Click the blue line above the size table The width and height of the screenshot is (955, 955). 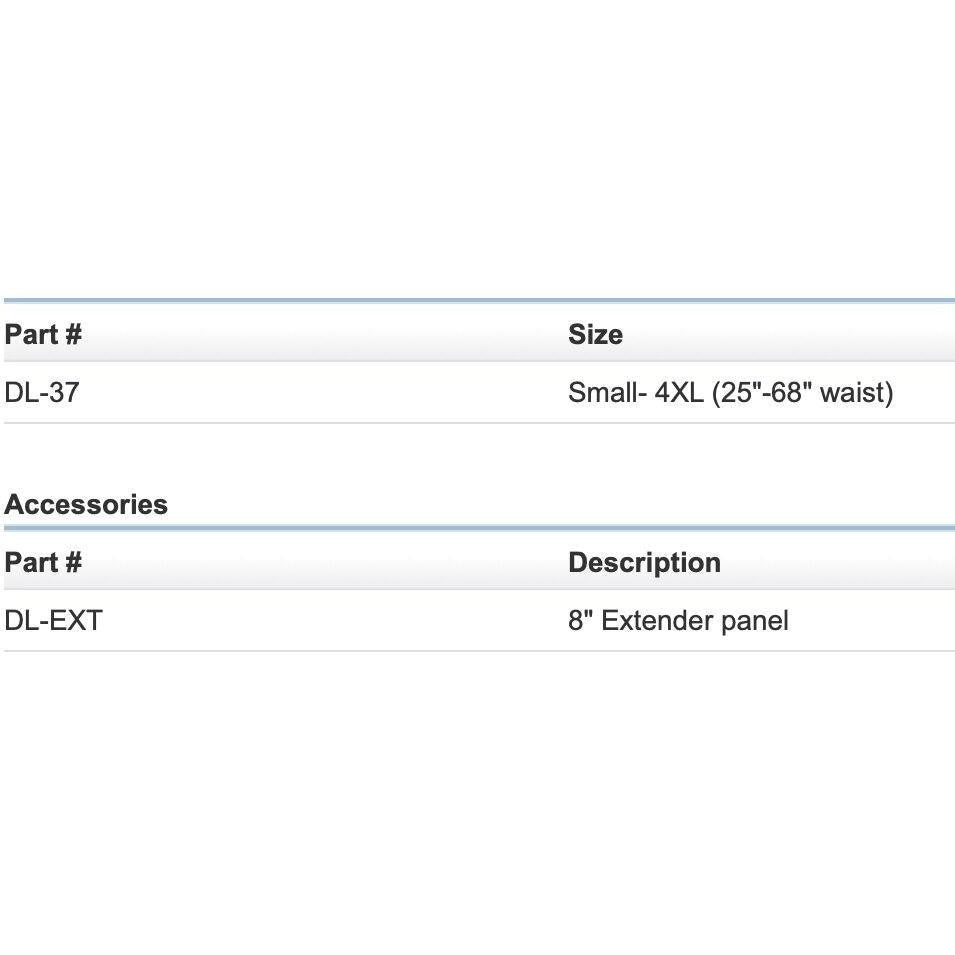point(478,300)
